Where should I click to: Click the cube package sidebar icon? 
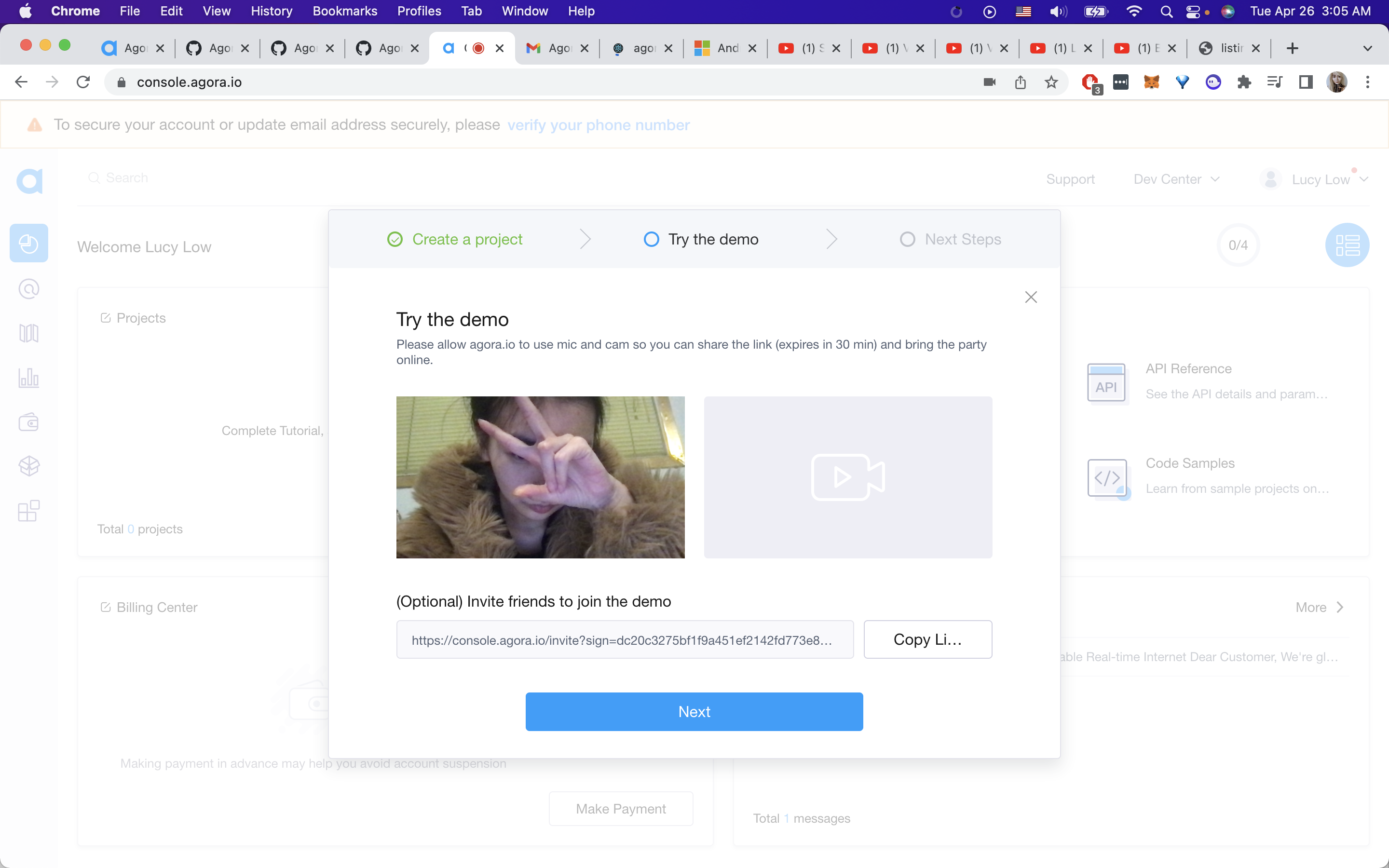[x=29, y=466]
